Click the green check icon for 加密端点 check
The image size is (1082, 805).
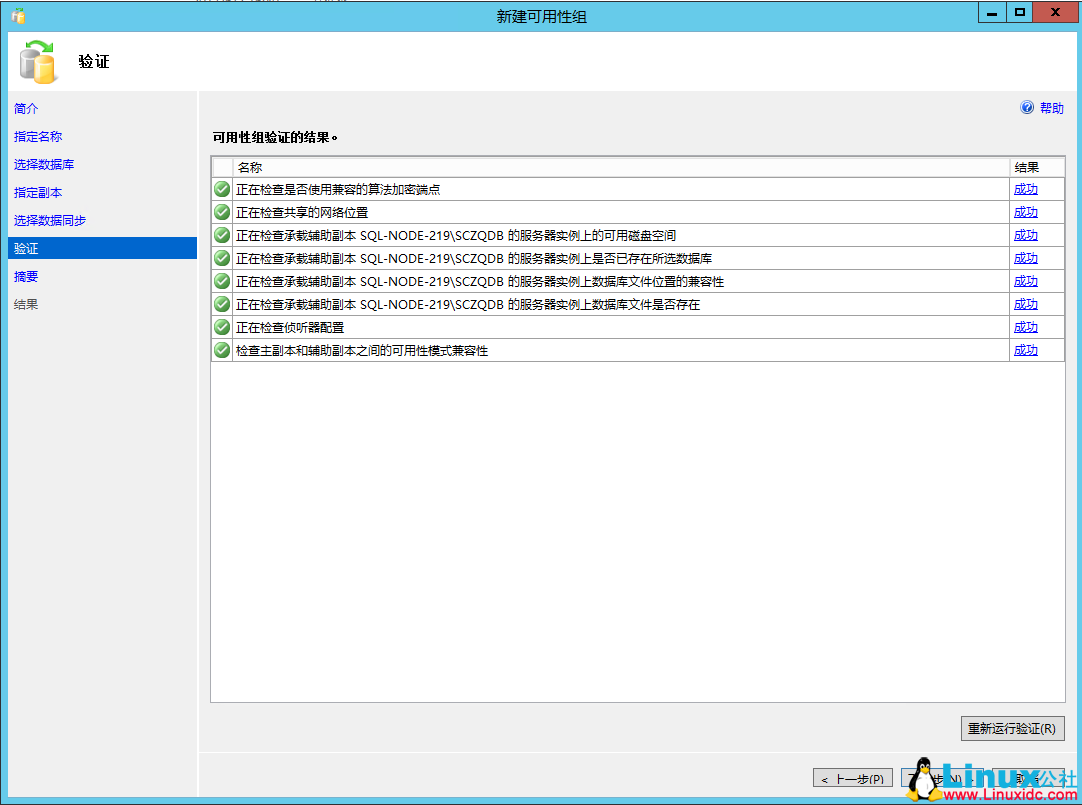tap(221, 188)
